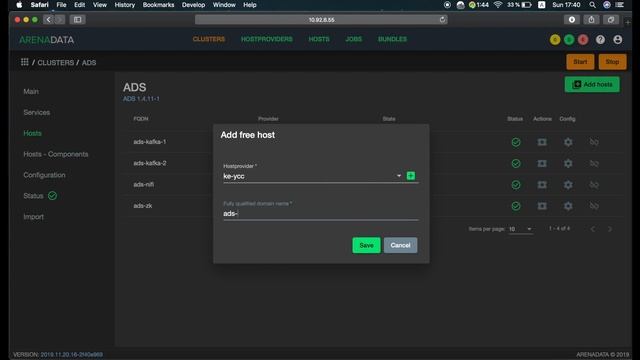640x360 pixels.
Task: Click the version link in the footer
Action: coord(71,355)
